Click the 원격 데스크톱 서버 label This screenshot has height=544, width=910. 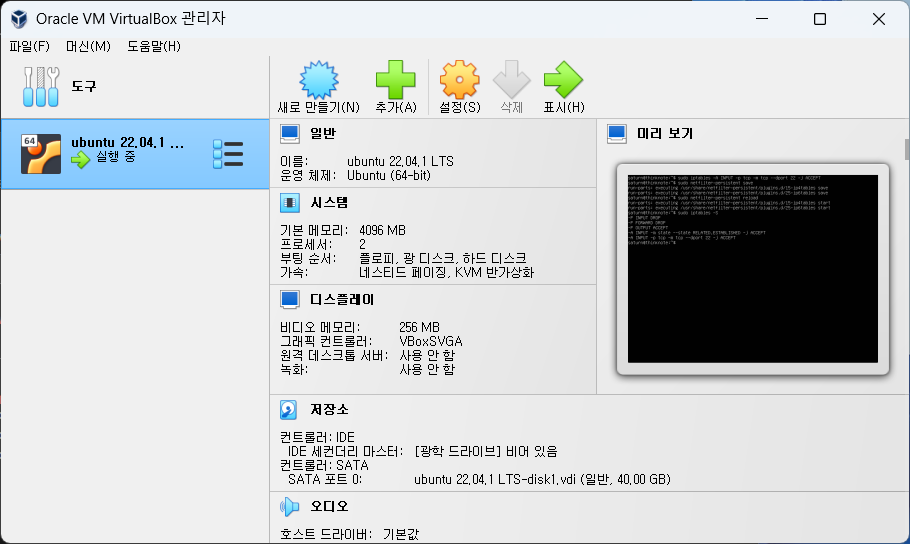tap(334, 355)
